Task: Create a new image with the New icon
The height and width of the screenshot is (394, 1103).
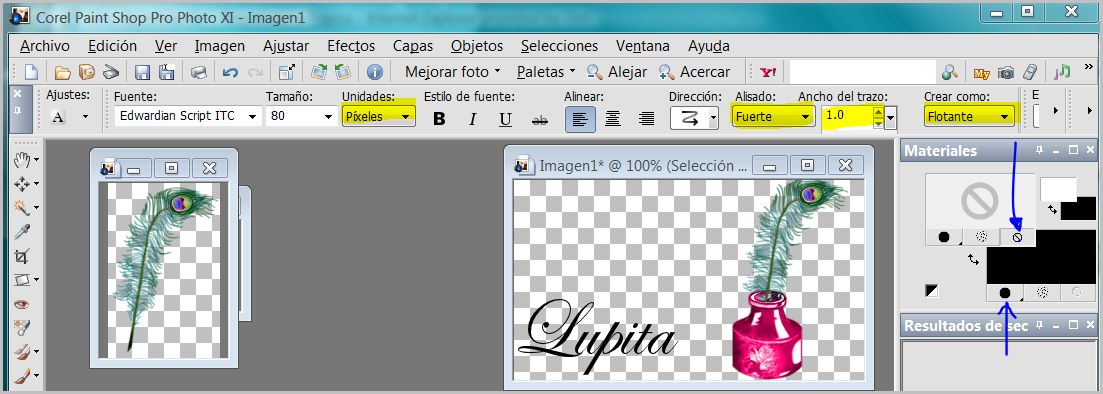Action: tap(32, 72)
